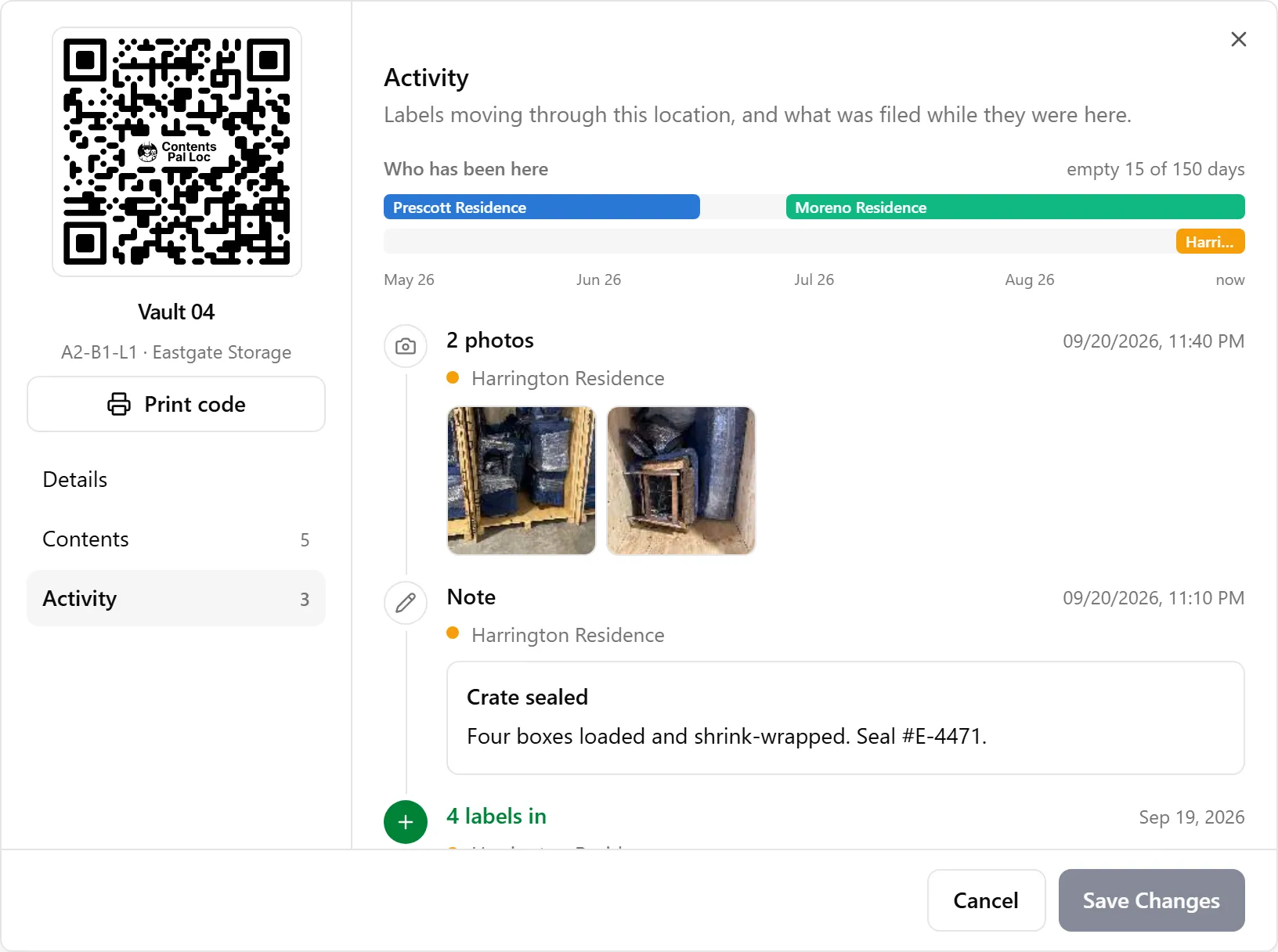Click the empty 15 of 150 days text
The height and width of the screenshot is (952, 1278).
point(1156,169)
